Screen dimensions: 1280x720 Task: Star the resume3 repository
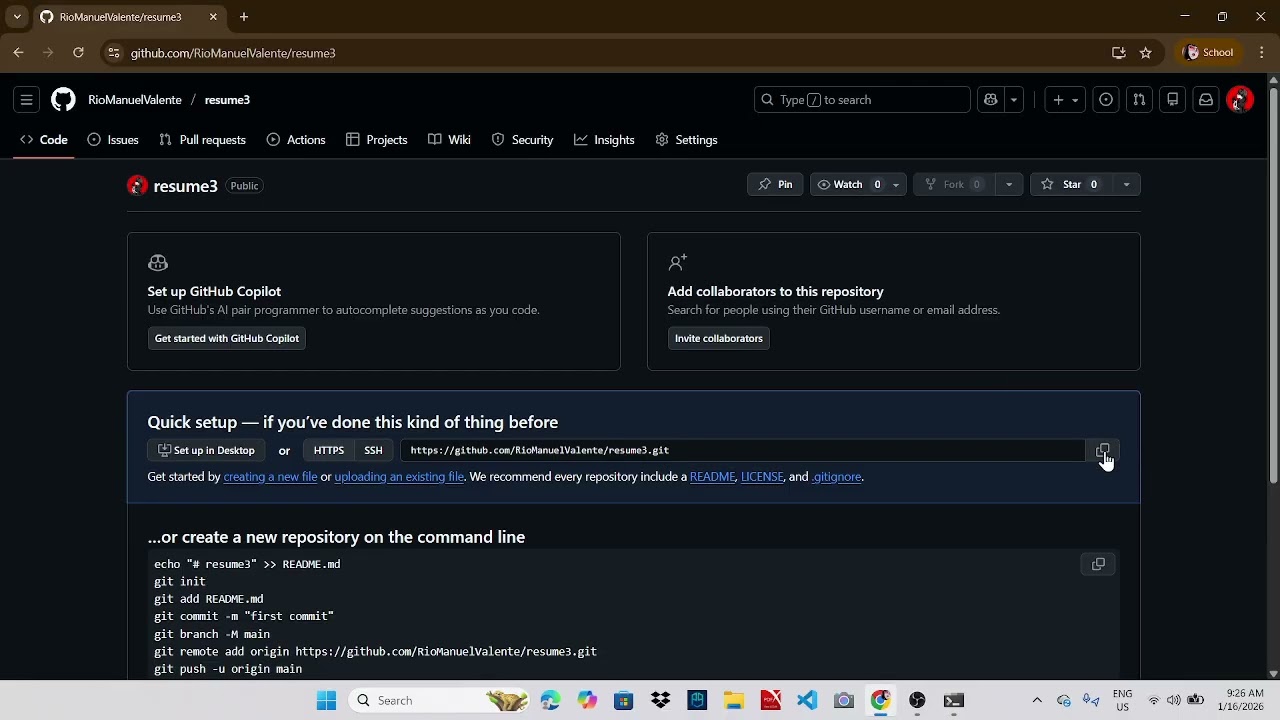click(x=1070, y=185)
